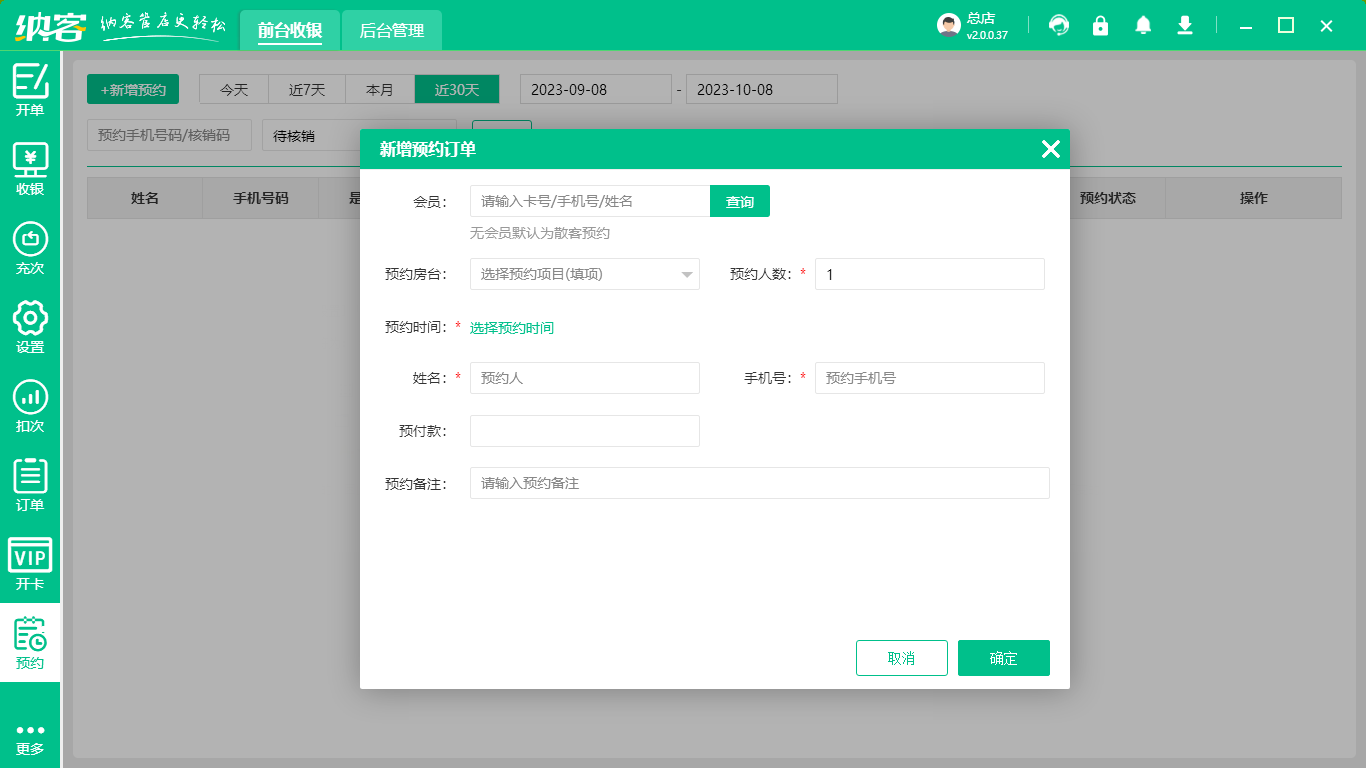Click the 更多 (more) sidebar icon

coord(30,730)
